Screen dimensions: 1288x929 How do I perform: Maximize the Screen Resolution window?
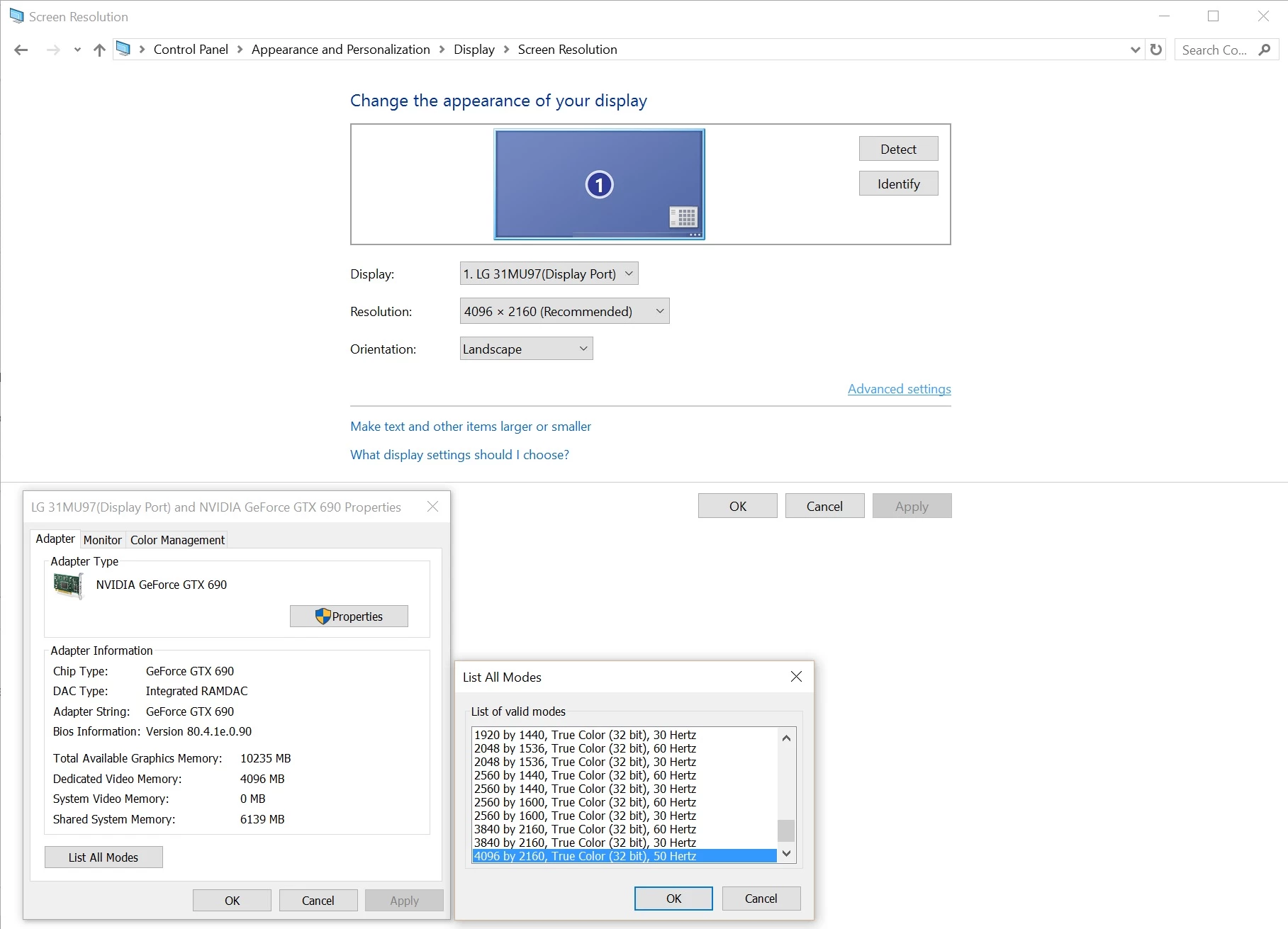tap(1213, 16)
